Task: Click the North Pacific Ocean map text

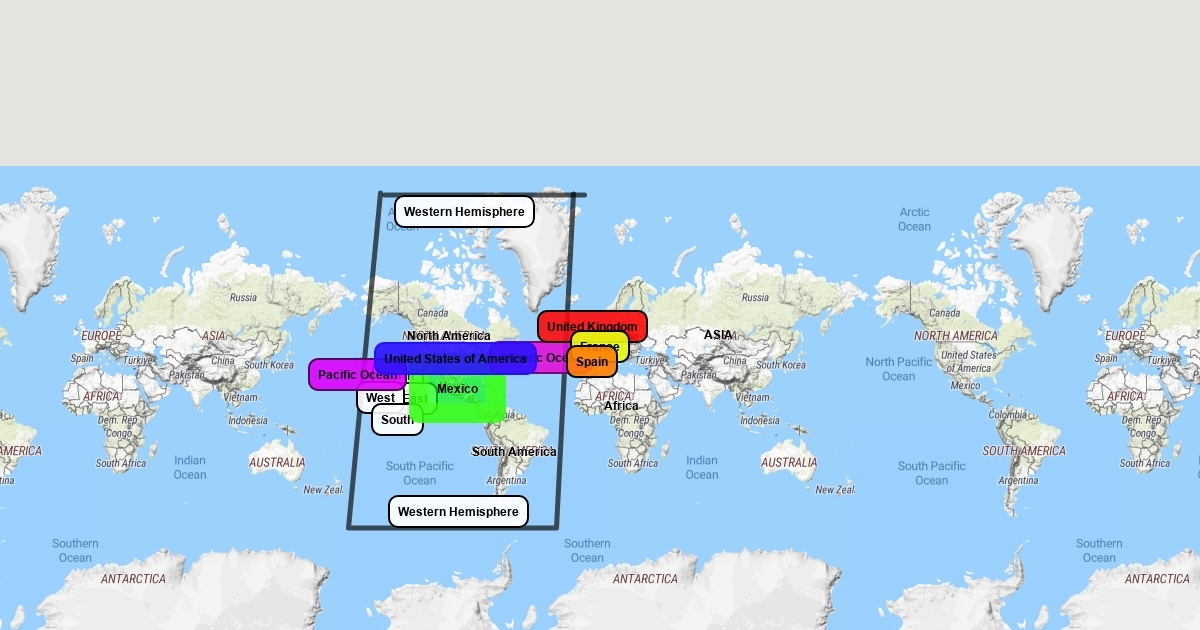Action: click(898, 369)
